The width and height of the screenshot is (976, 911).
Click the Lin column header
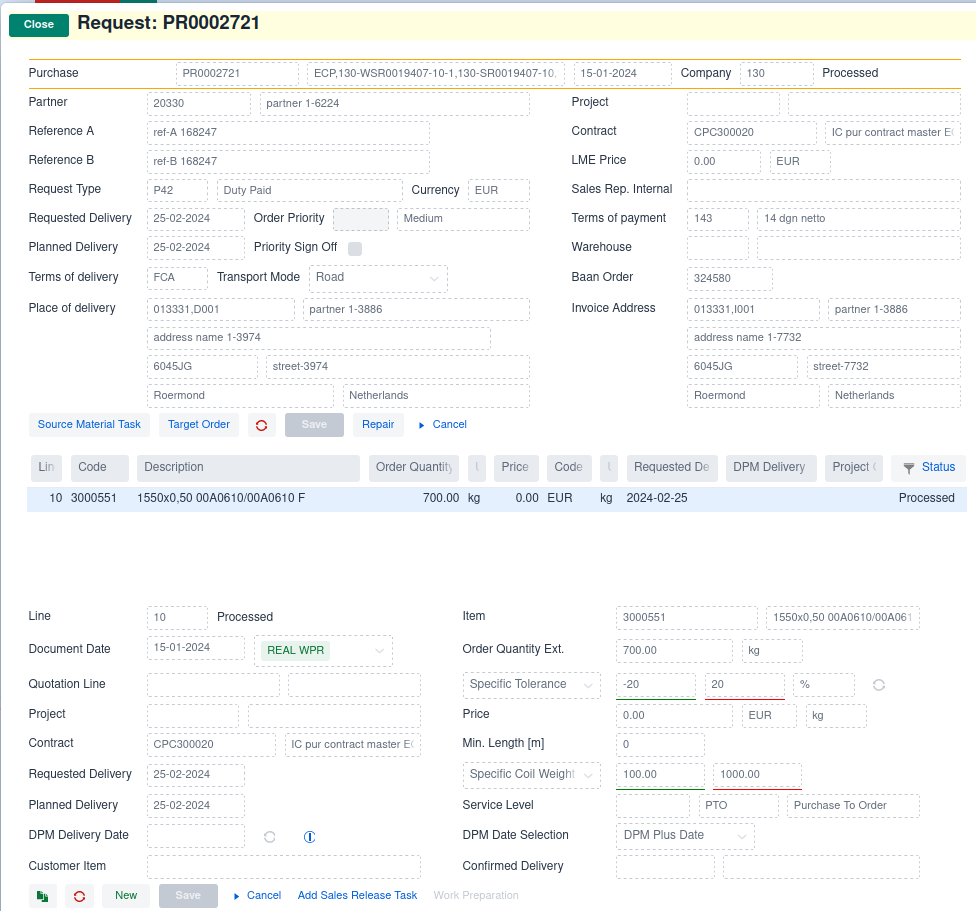tap(46, 468)
